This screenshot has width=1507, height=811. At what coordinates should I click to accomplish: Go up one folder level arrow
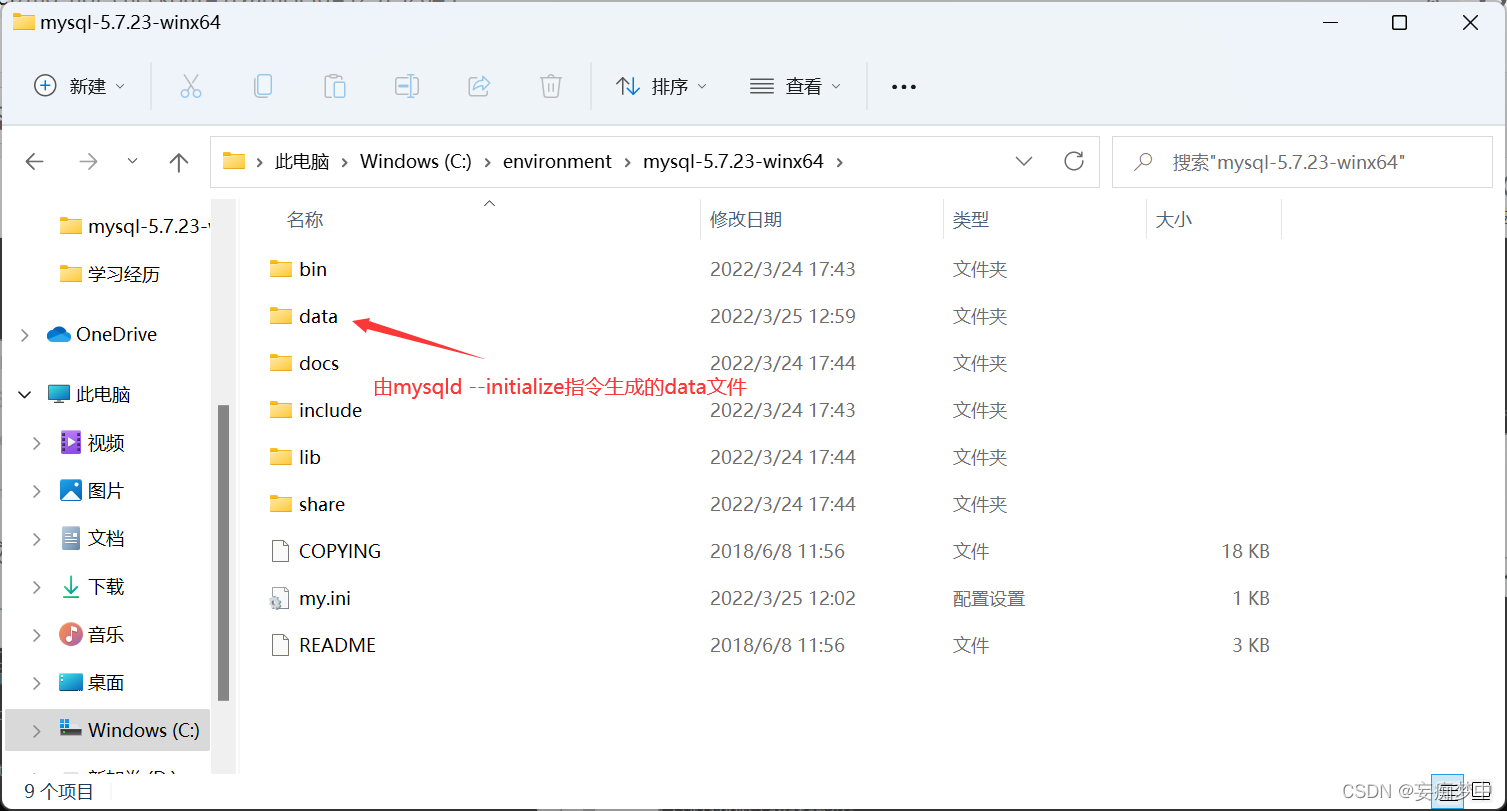pyautogui.click(x=179, y=162)
